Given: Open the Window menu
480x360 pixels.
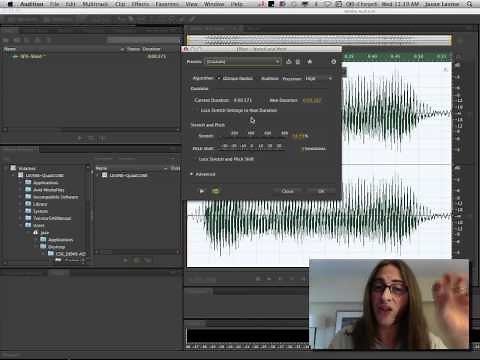Looking at the screenshot, I should [214, 4].
